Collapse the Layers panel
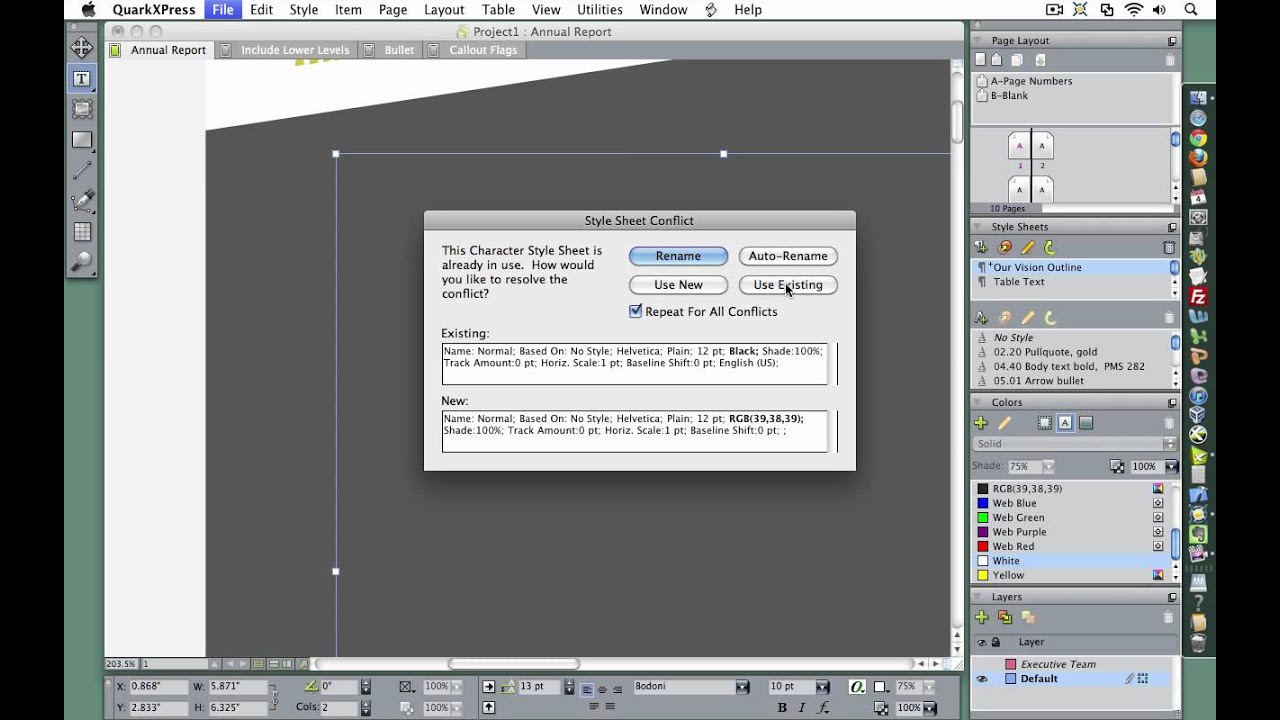This screenshot has width=1280, height=720. point(979,597)
